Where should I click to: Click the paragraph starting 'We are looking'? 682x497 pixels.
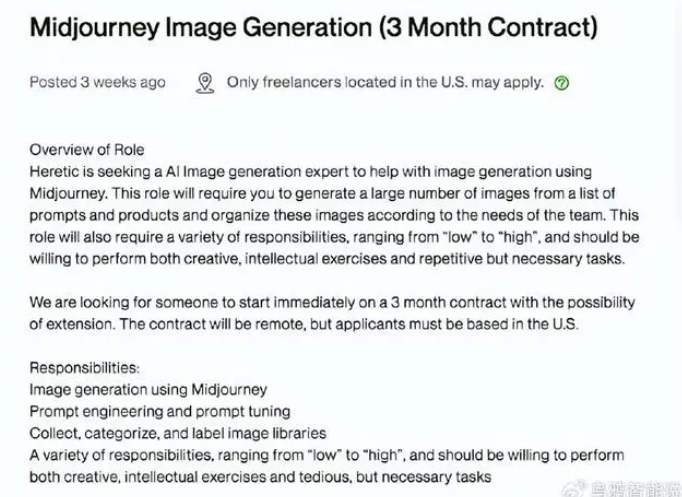click(x=332, y=313)
